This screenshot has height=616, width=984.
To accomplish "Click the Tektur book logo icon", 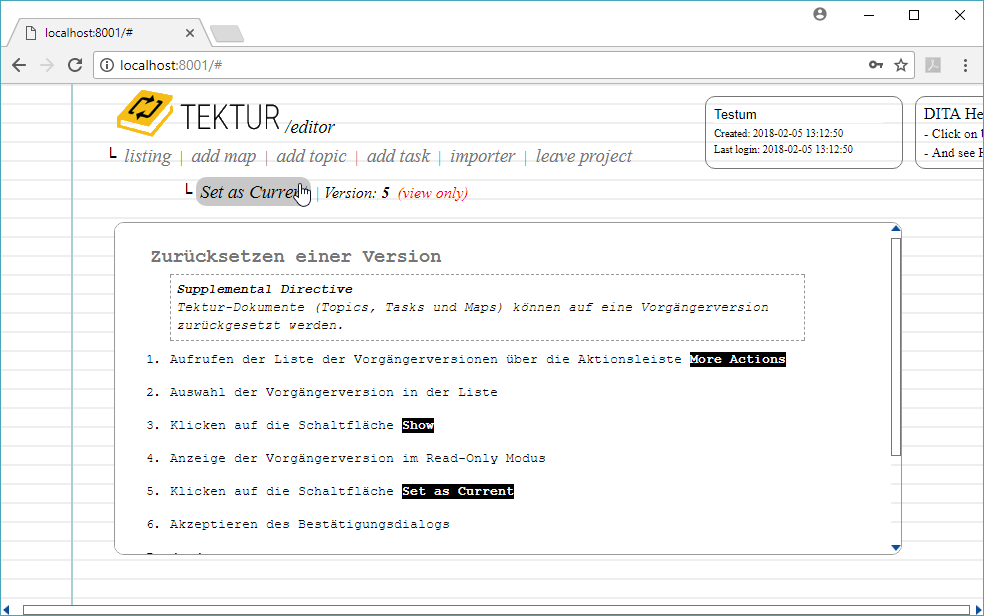I will (146, 112).
